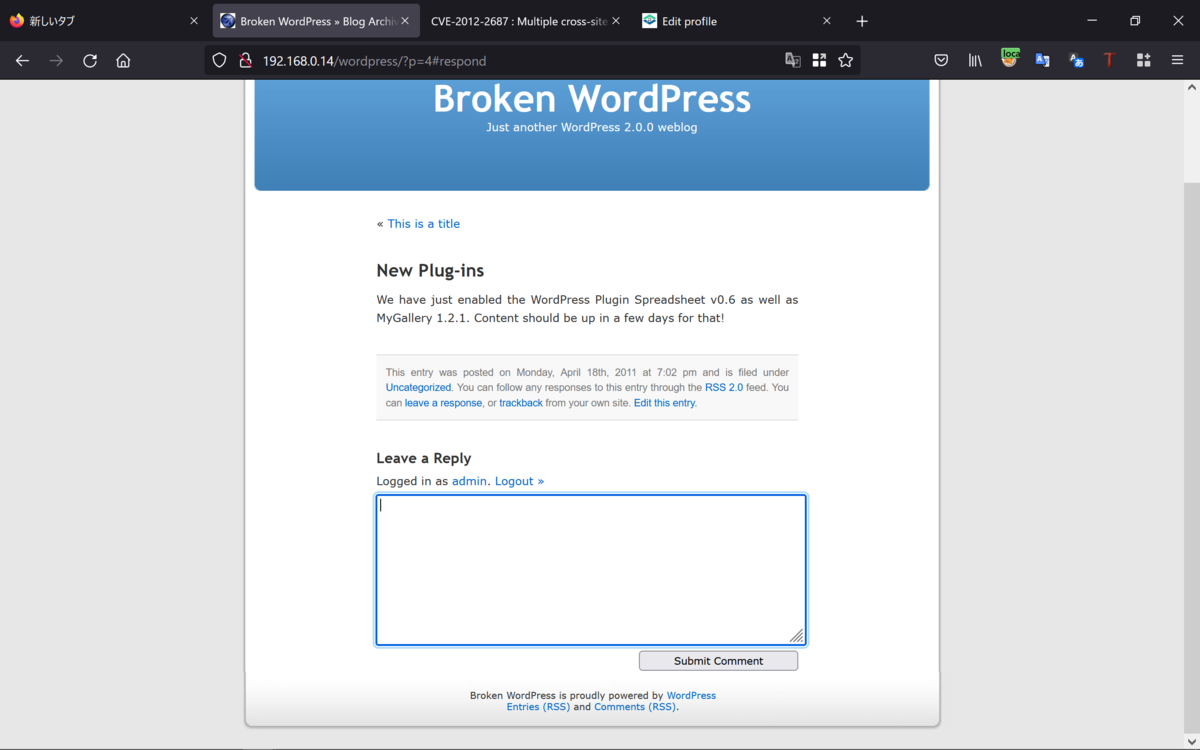Open the extensions grid-plus icon

(x=1143, y=61)
